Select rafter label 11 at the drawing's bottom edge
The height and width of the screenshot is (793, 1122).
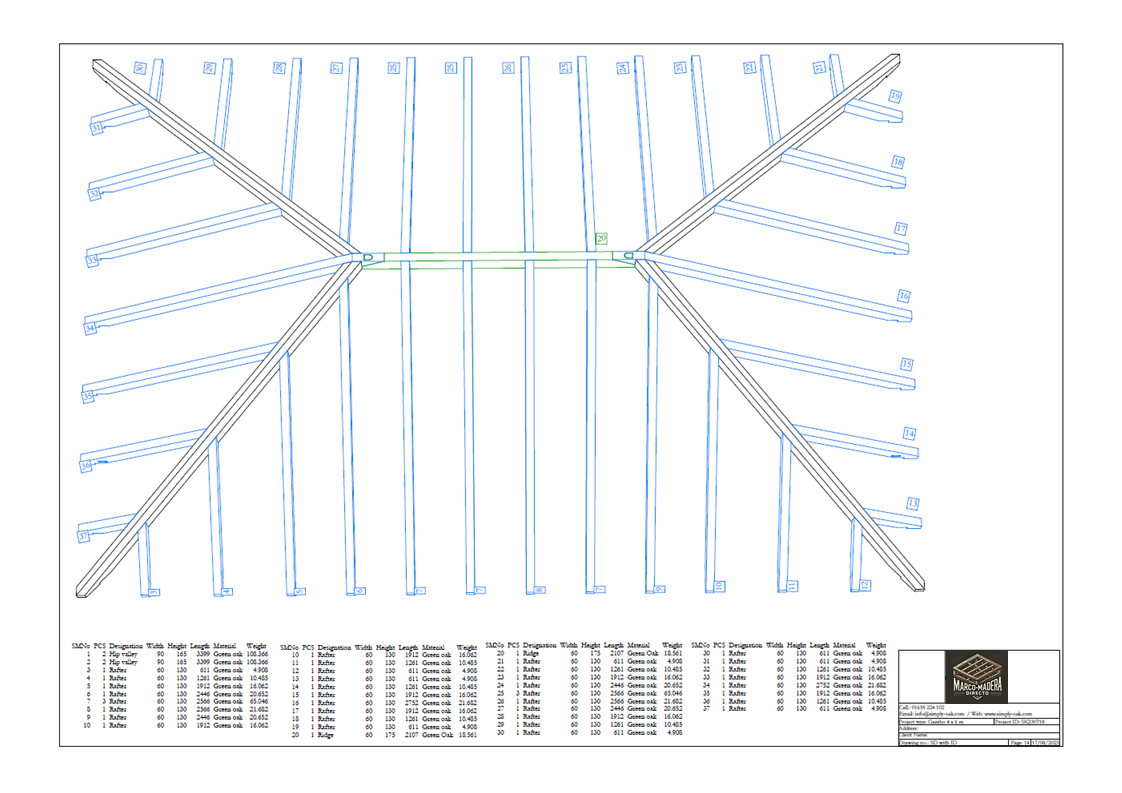(x=792, y=585)
